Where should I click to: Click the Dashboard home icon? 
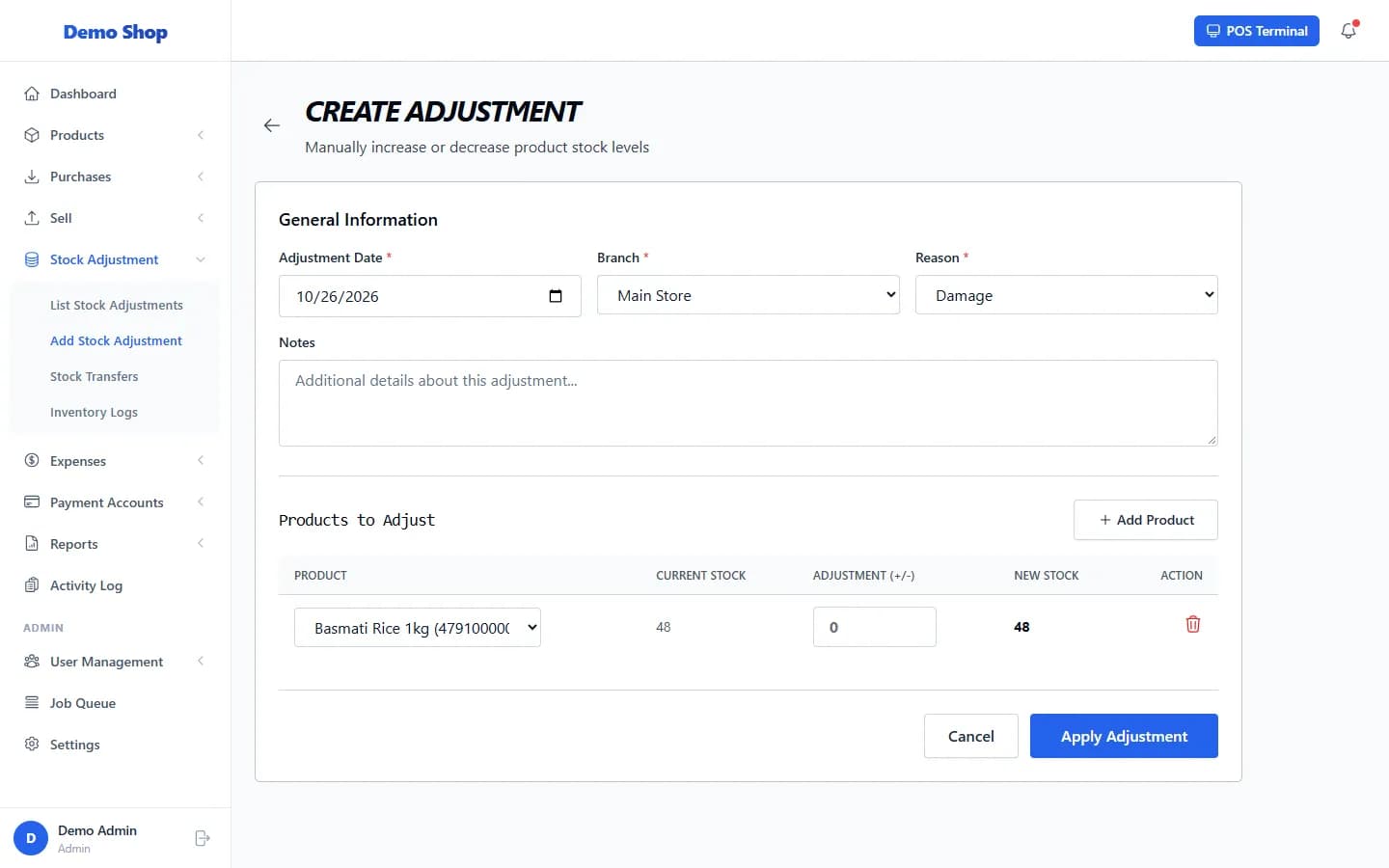click(32, 94)
